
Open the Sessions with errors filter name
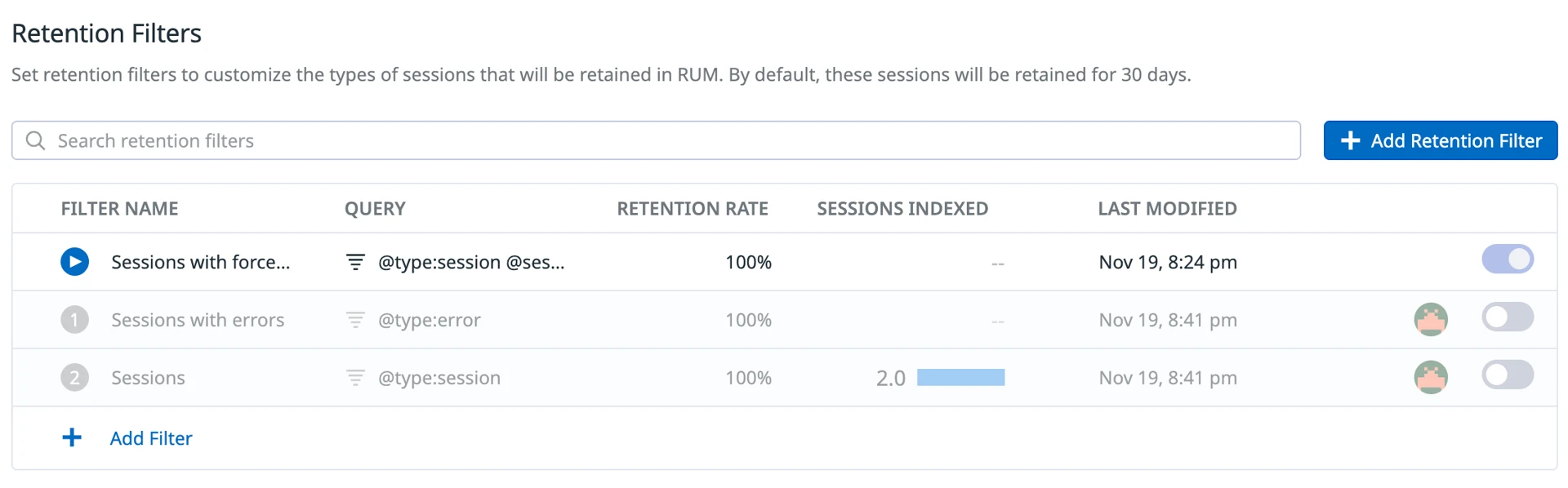(x=198, y=320)
